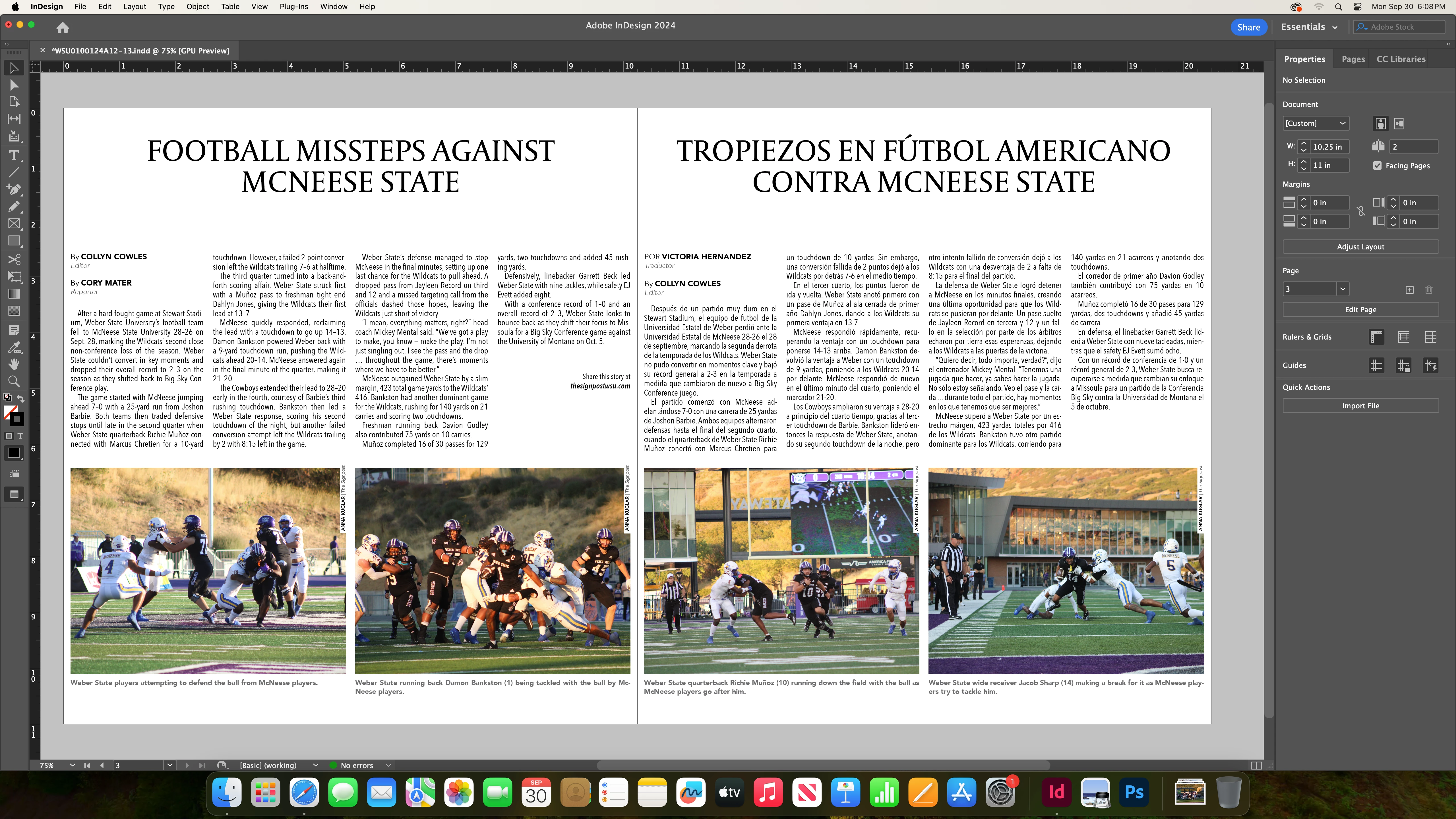Select the Hand tool
The image size is (1456, 819).
point(14,364)
